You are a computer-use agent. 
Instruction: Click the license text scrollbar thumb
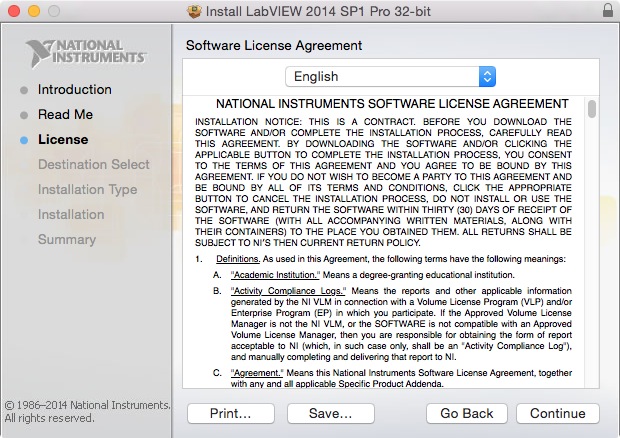tap(592, 109)
